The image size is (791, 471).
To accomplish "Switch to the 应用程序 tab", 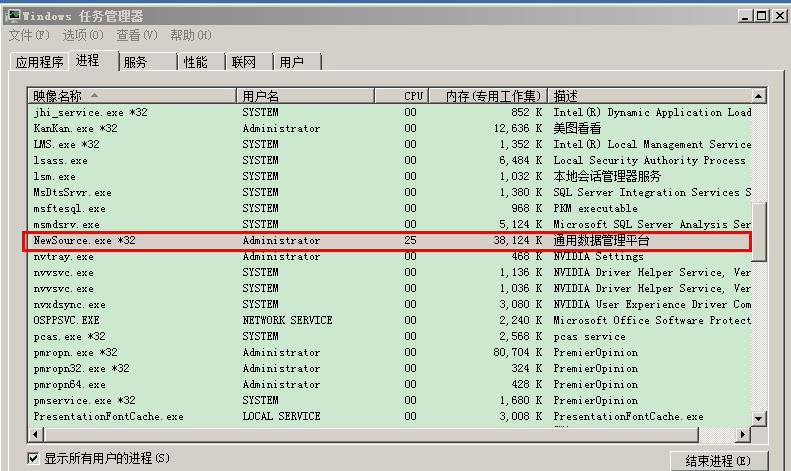I will pos(39,62).
